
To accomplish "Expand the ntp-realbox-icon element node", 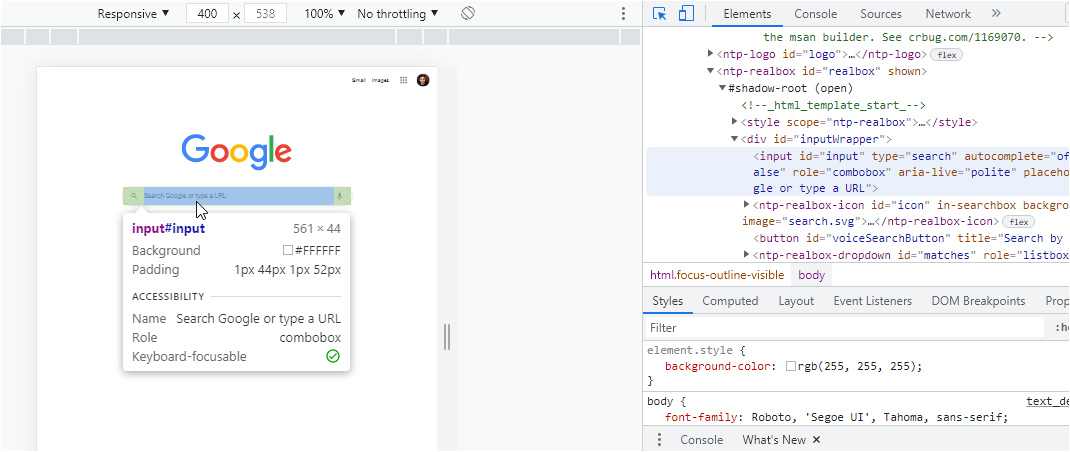I will [747, 205].
